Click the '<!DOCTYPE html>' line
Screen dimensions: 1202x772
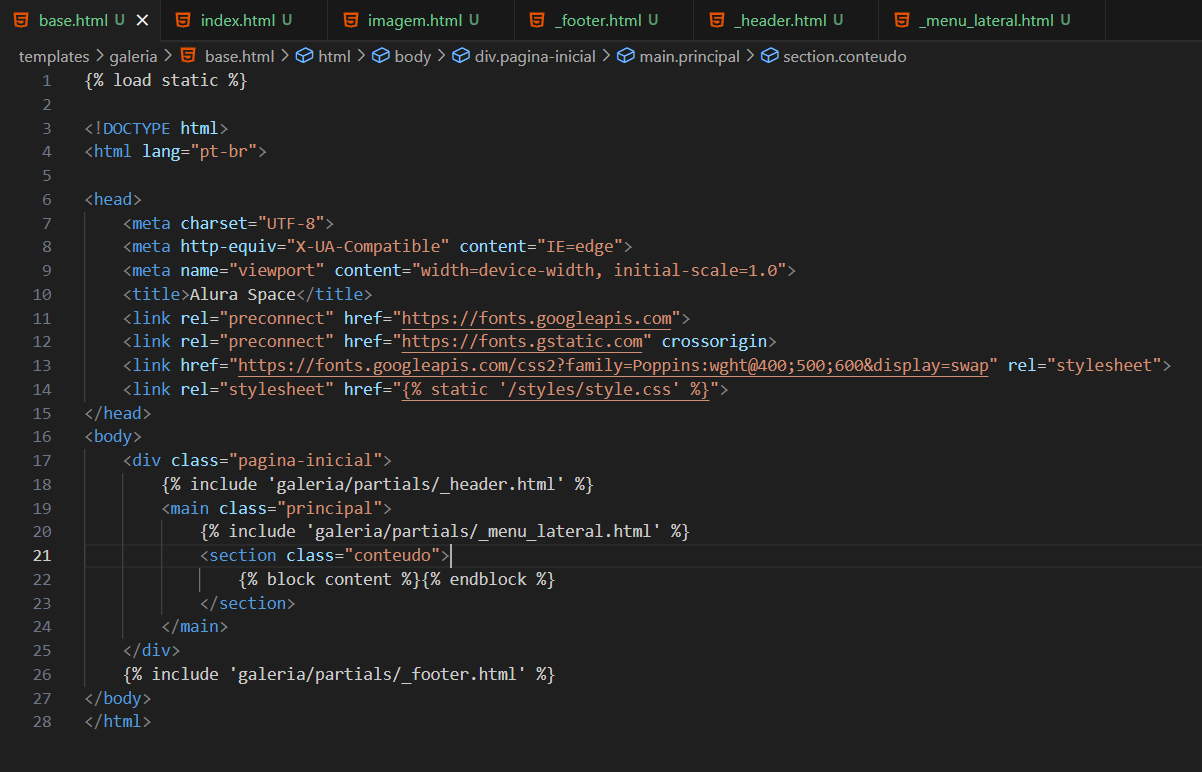tap(157, 128)
